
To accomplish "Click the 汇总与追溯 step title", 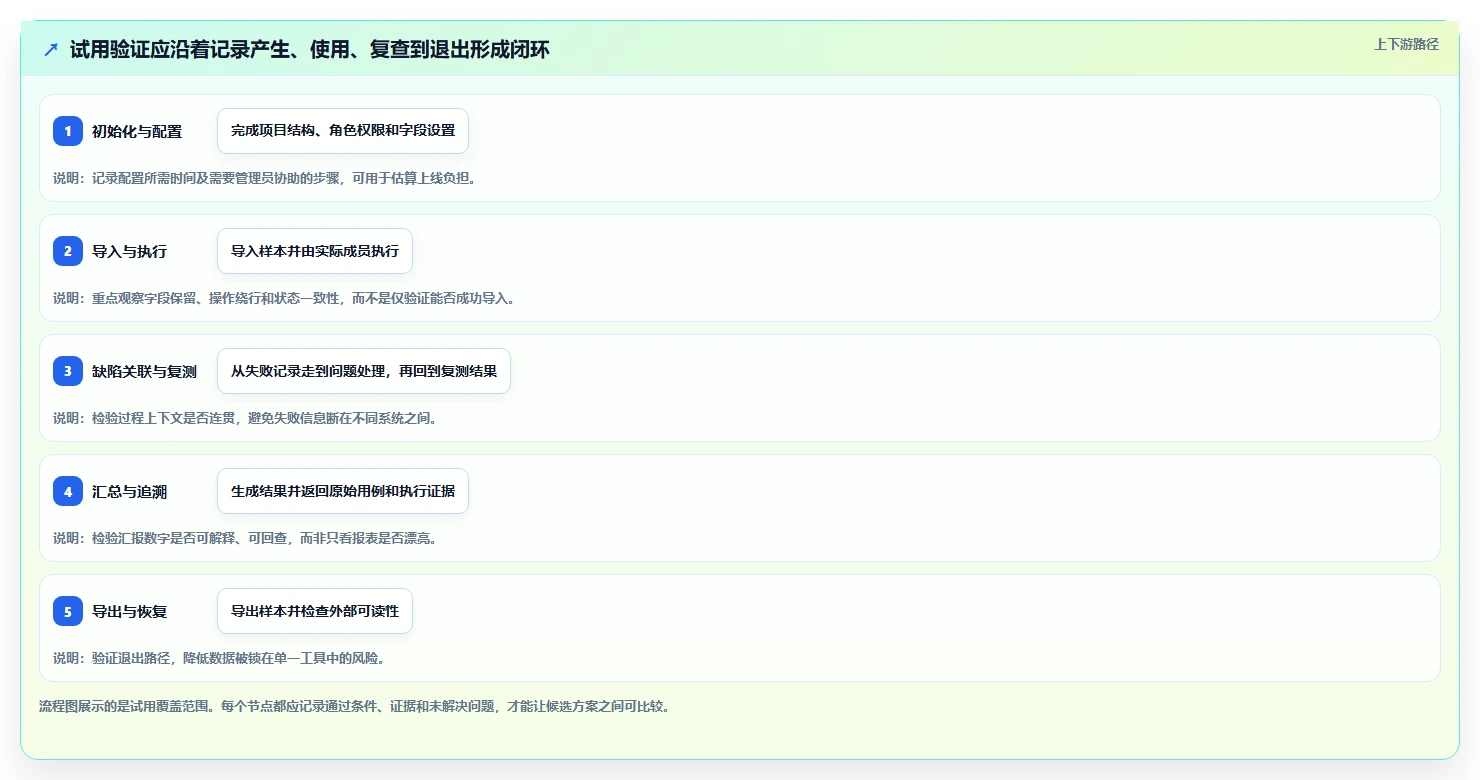I will coord(129,491).
